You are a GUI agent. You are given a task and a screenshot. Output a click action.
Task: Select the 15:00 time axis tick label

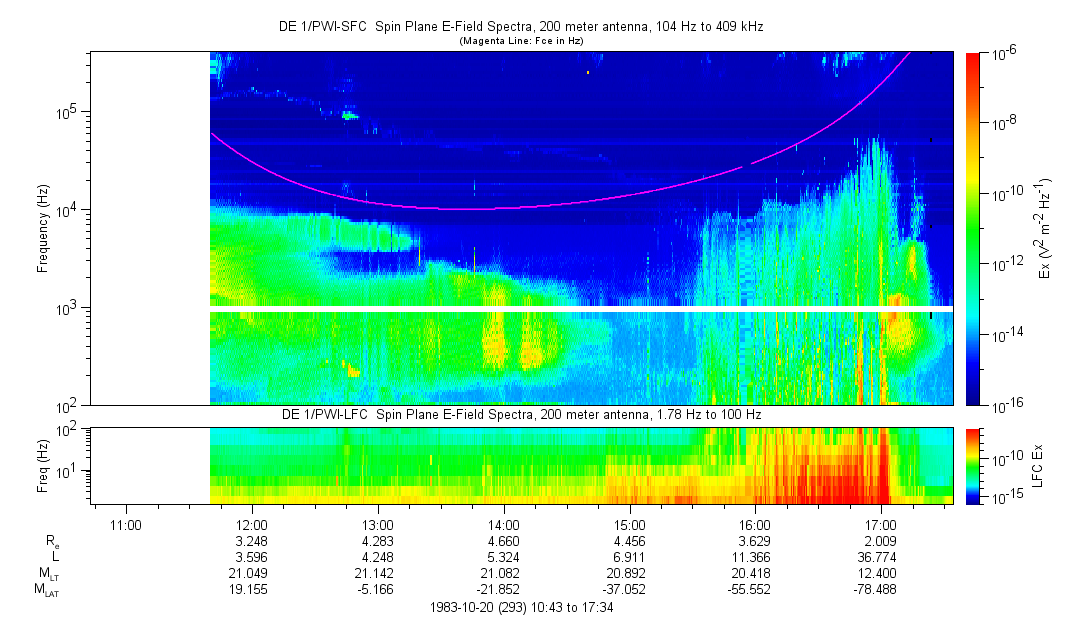(629, 525)
